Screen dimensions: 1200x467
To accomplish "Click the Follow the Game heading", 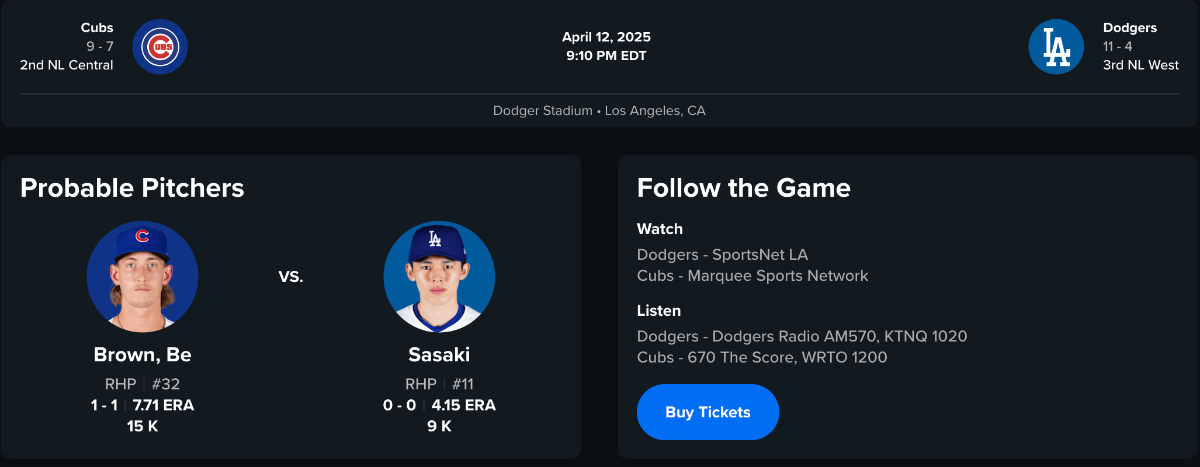I will point(743,188).
